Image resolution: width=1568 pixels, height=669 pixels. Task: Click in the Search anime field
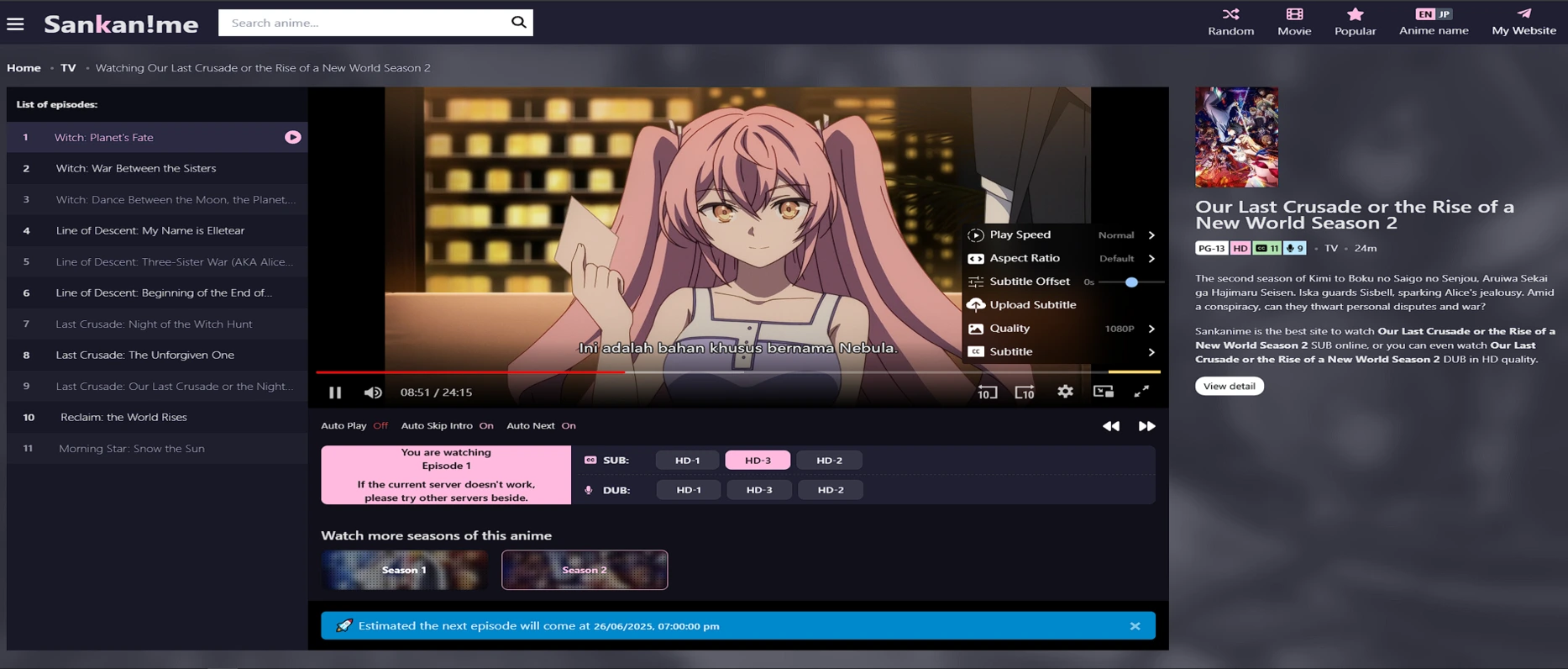[x=364, y=23]
